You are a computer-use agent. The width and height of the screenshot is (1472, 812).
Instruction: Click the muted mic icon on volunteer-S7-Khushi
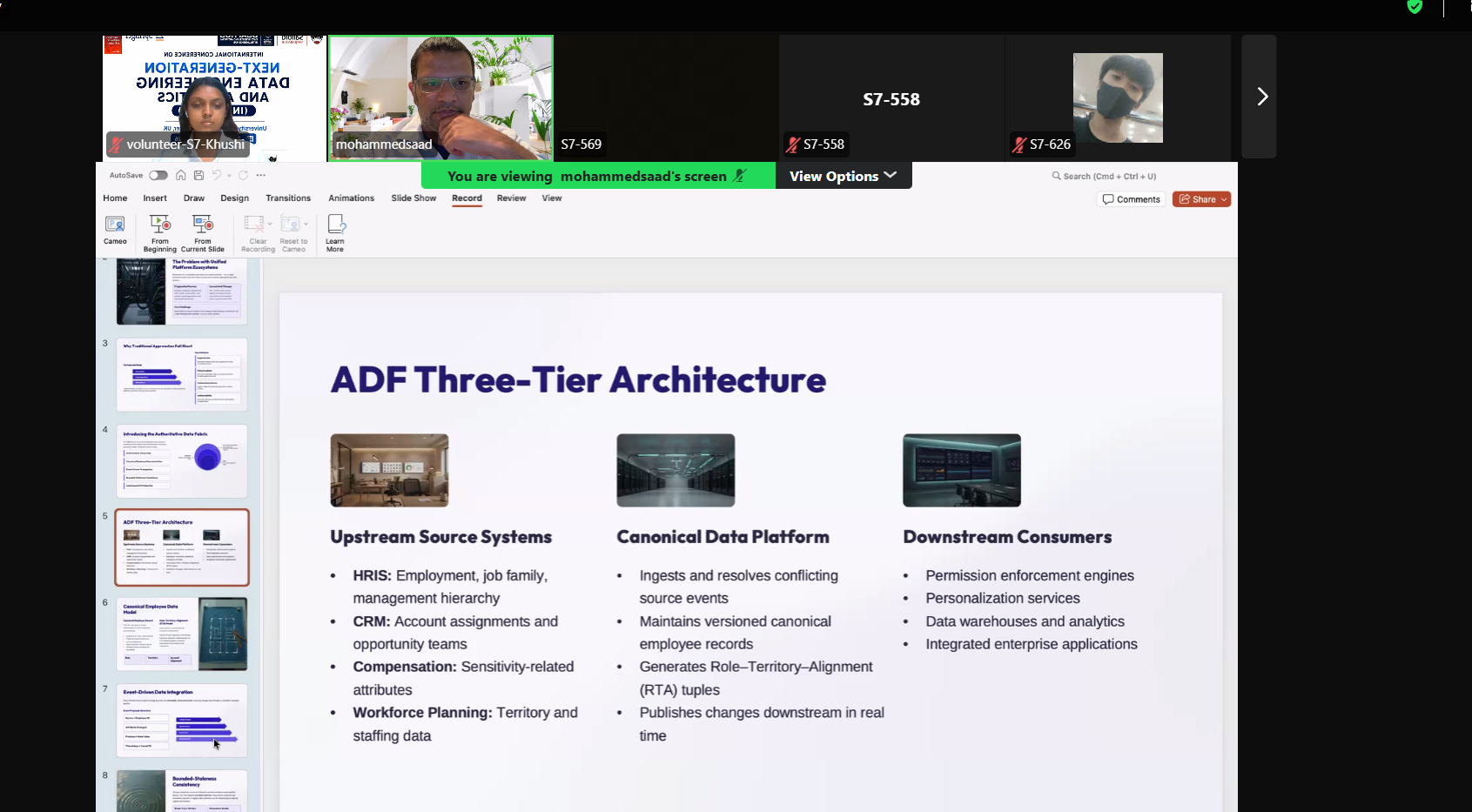pos(116,144)
